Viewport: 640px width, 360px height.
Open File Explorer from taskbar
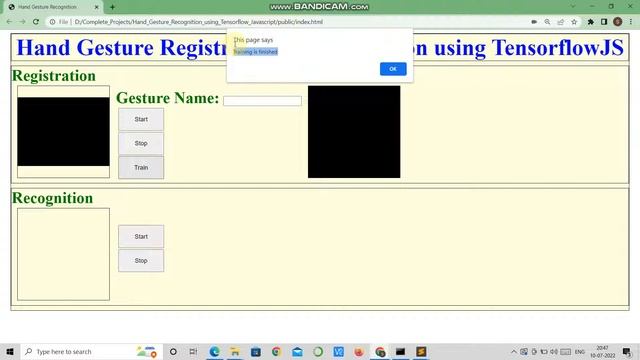(235, 351)
